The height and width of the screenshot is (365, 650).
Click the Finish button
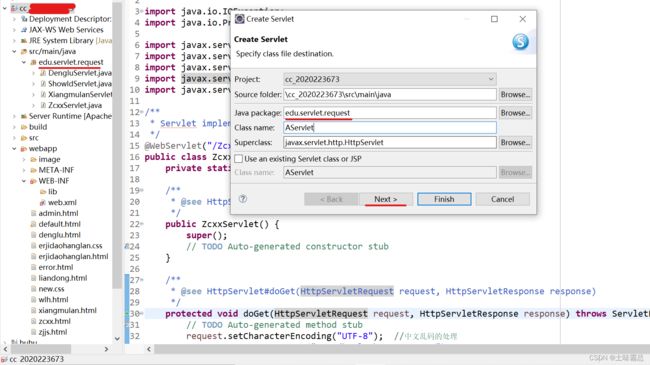pos(444,199)
